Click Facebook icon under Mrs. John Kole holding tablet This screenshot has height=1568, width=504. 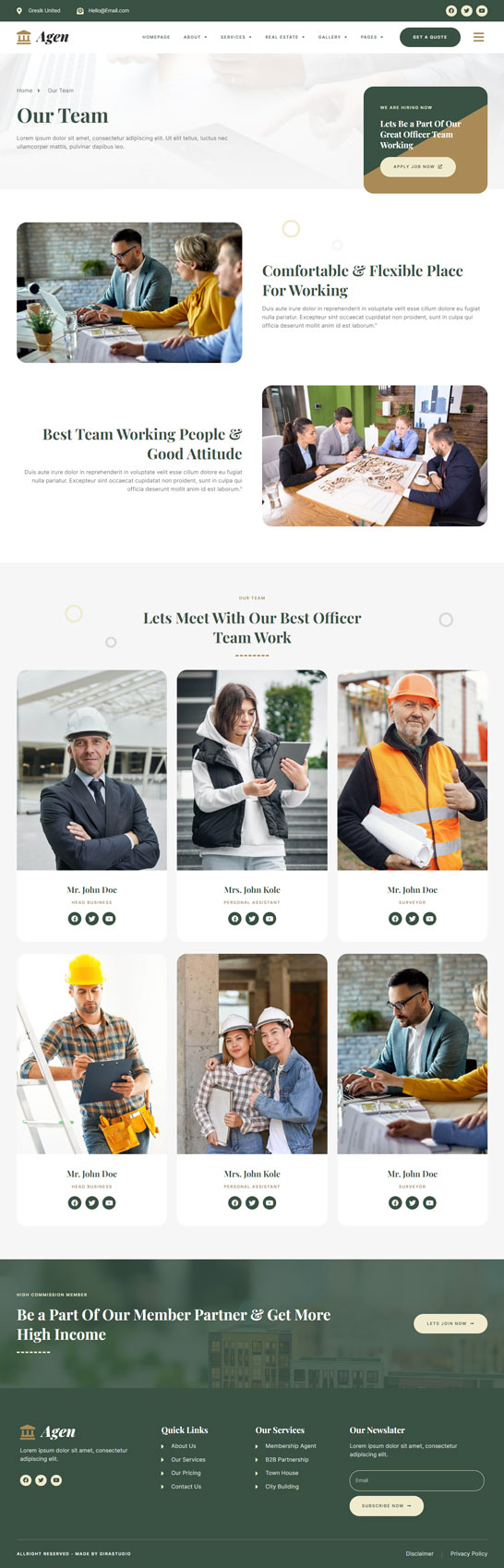234,919
